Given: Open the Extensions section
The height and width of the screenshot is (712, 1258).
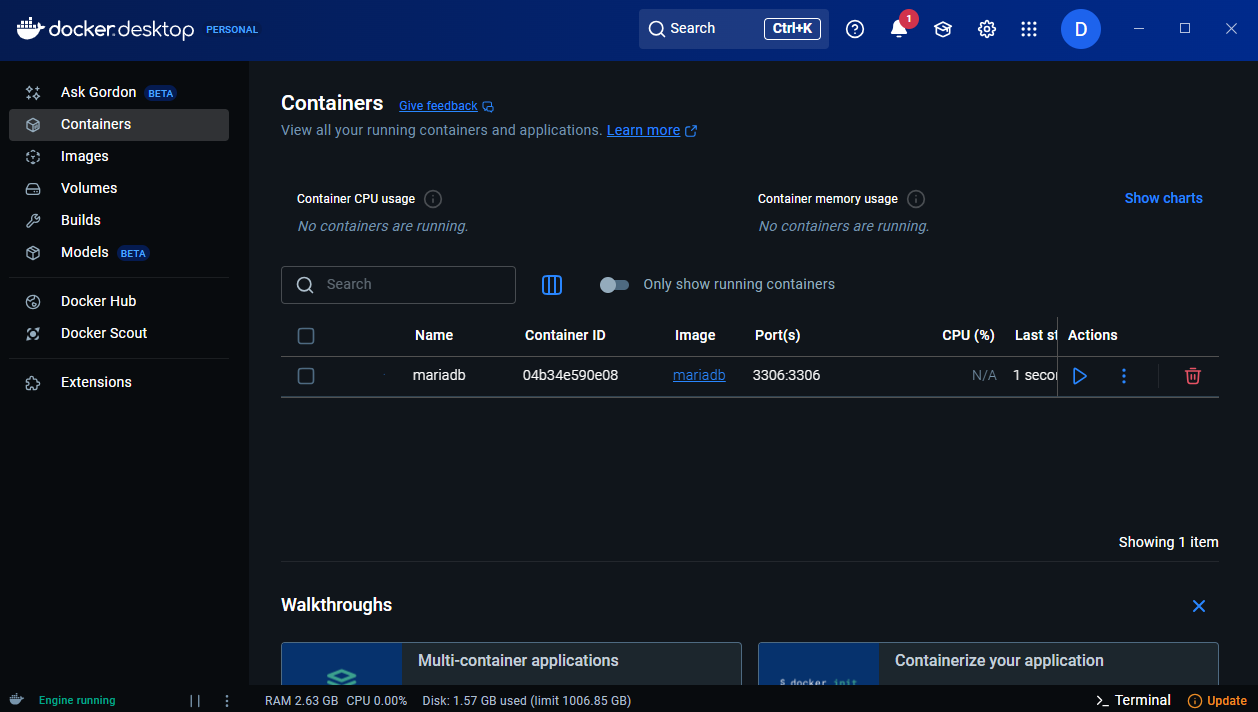Looking at the screenshot, I should click(119, 382).
